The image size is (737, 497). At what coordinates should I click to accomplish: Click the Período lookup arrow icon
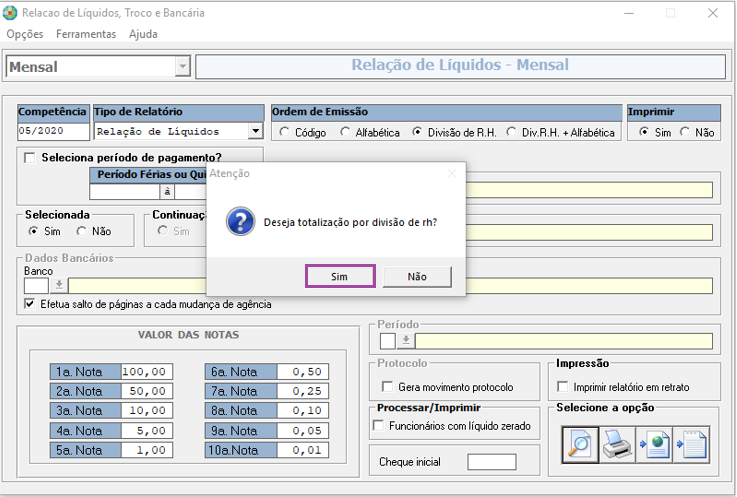point(406,341)
